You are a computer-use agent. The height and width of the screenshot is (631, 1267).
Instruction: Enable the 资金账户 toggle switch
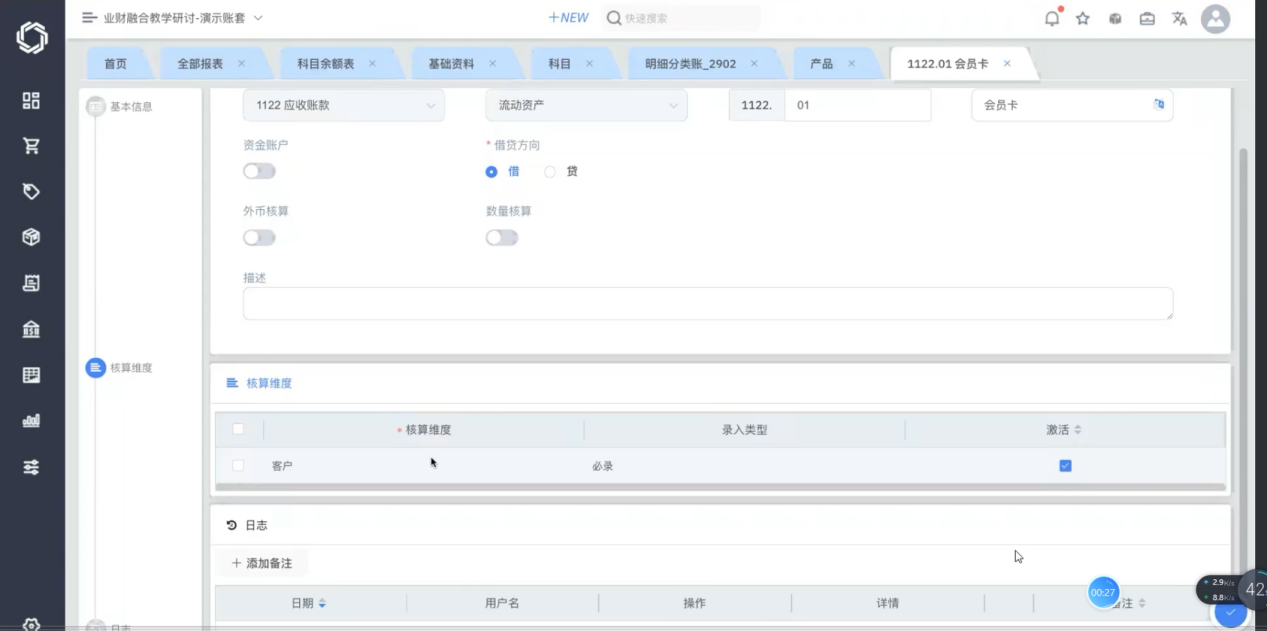click(259, 171)
